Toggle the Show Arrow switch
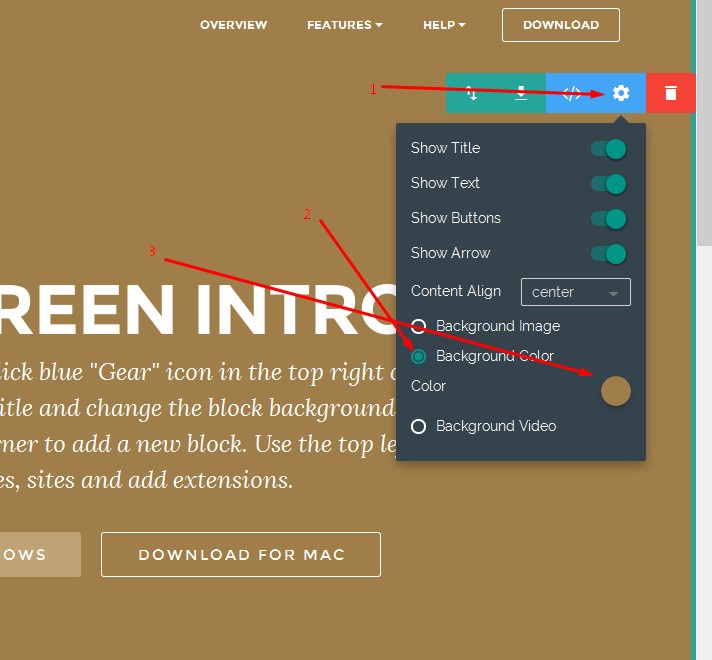 pos(608,254)
